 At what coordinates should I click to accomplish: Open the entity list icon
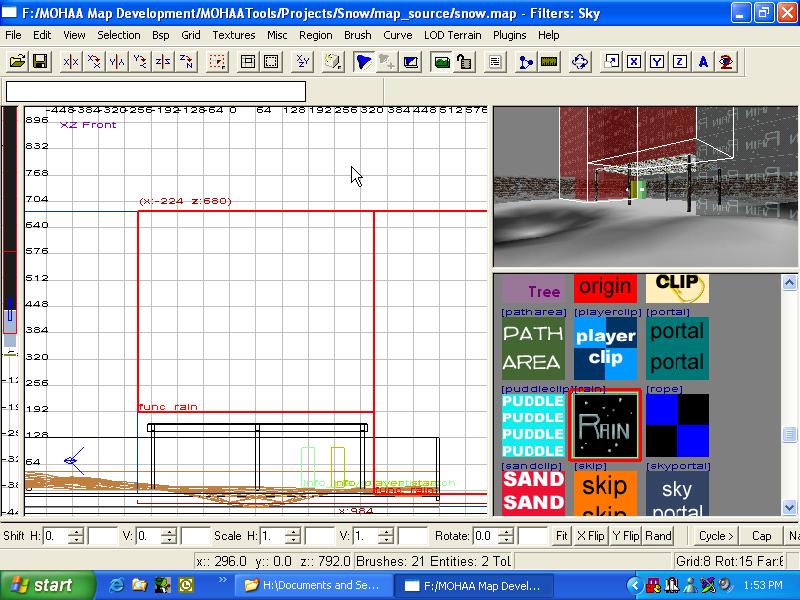494,62
